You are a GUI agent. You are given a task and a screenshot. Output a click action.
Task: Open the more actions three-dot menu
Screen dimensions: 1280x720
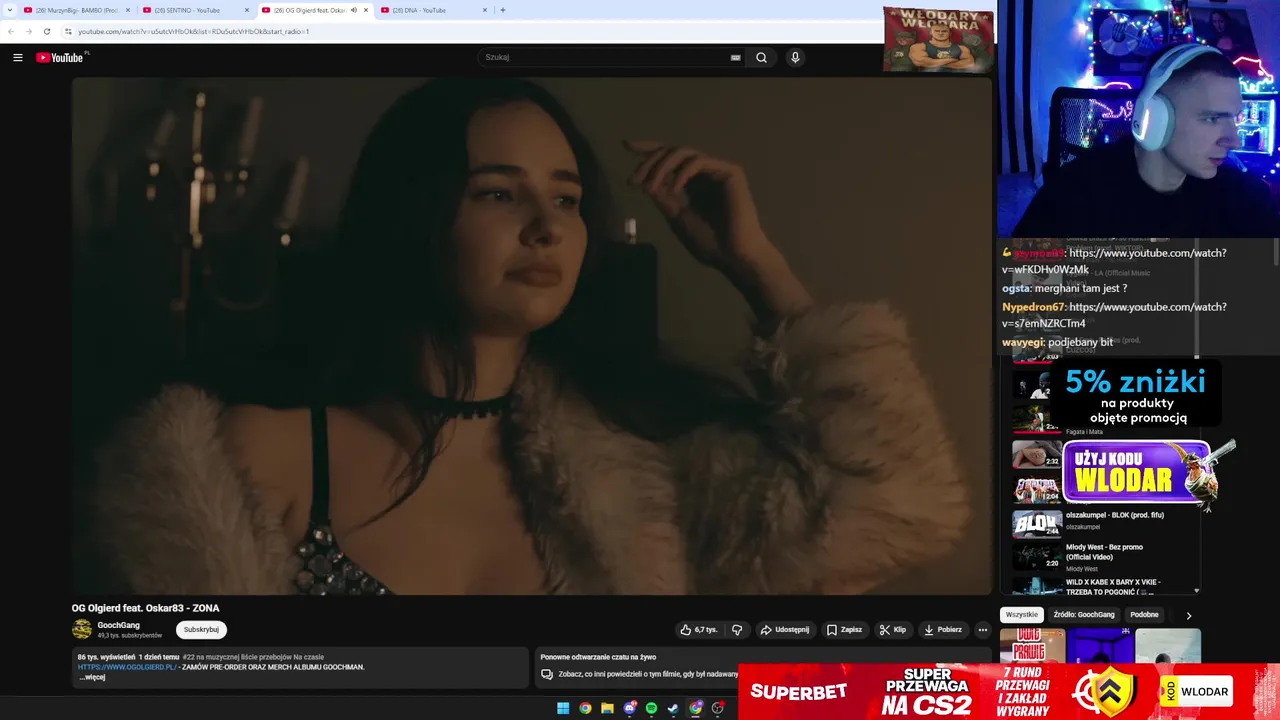pyautogui.click(x=983, y=630)
